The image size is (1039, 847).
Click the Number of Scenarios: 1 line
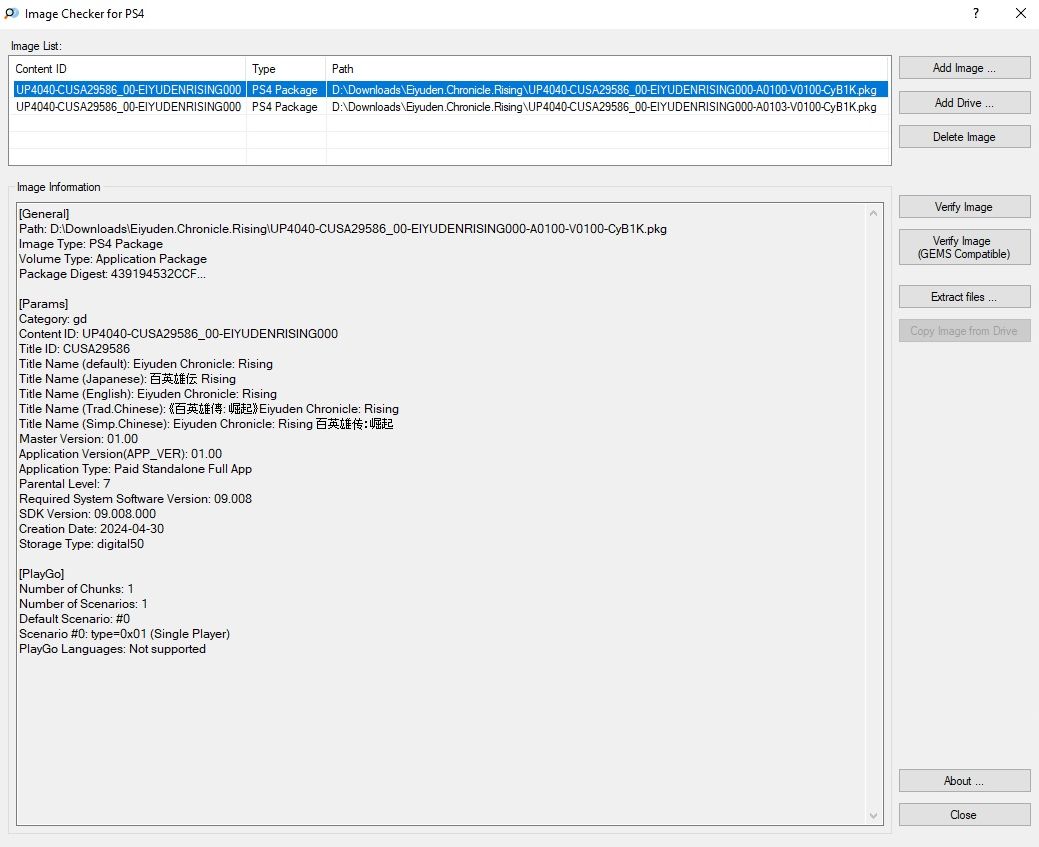coord(83,604)
